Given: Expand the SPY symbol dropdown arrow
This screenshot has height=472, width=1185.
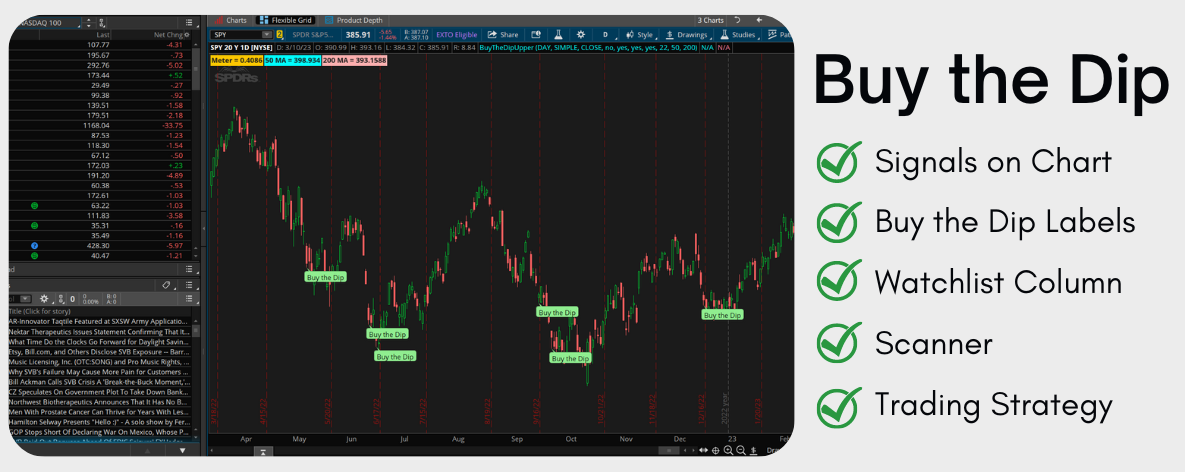Looking at the screenshot, I should (x=267, y=35).
